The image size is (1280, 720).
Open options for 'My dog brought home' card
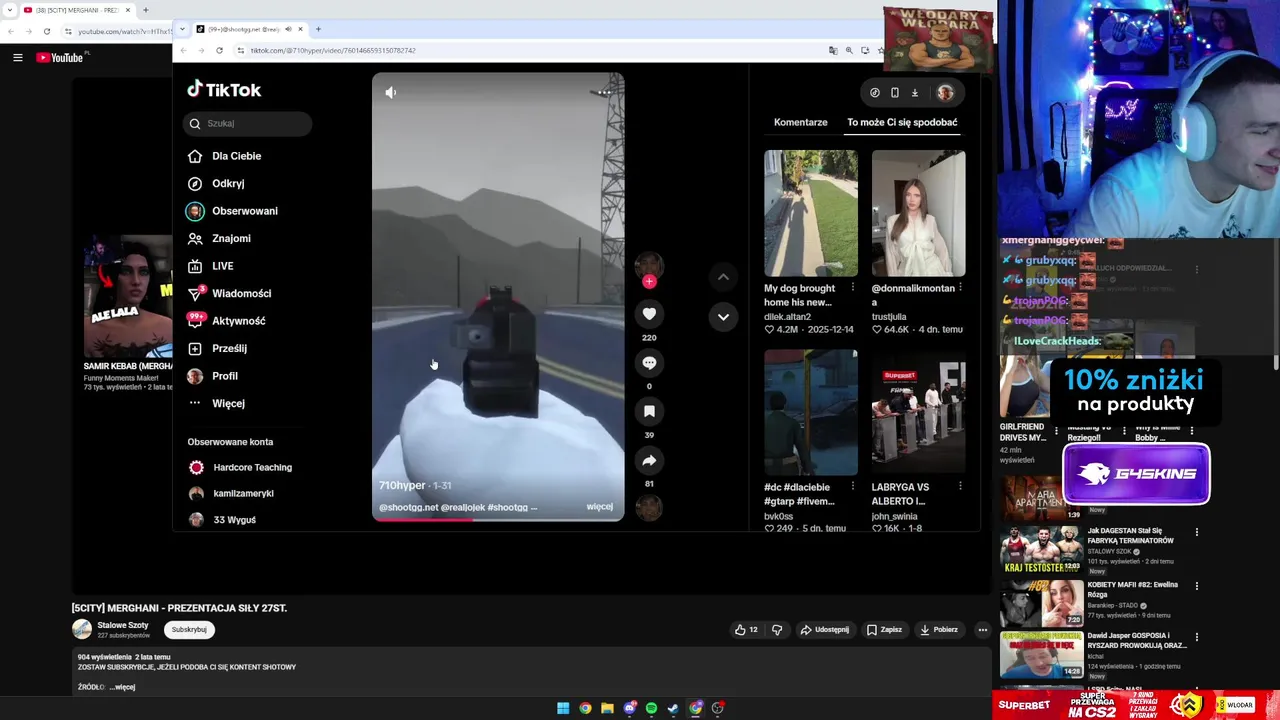[x=853, y=288]
